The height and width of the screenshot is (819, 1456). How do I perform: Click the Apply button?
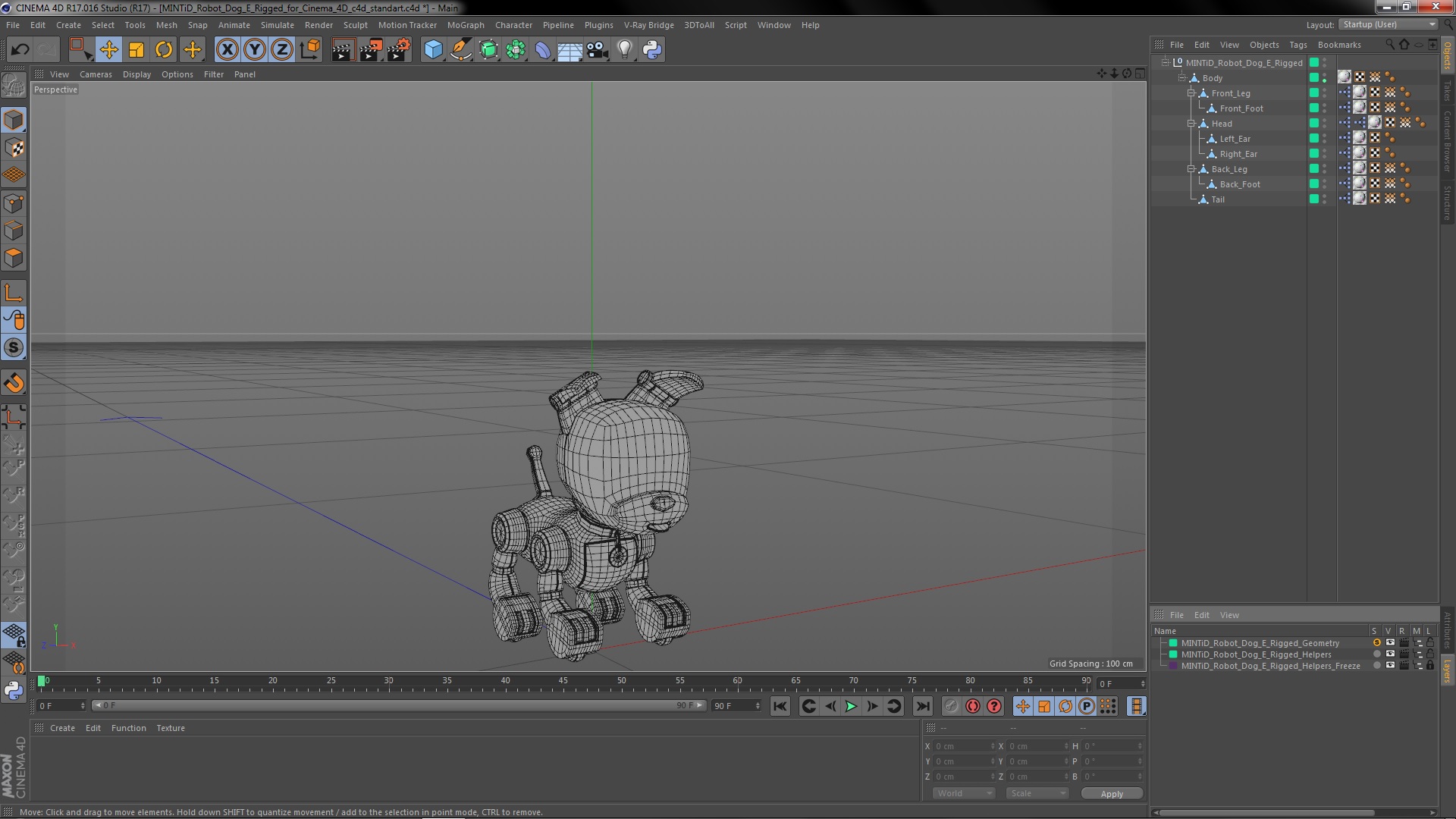[x=1112, y=793]
